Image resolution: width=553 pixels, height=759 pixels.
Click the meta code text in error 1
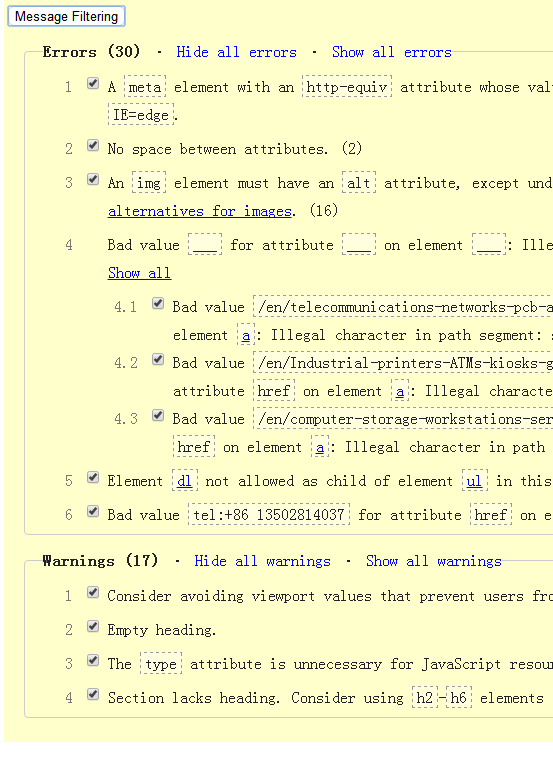point(145,87)
